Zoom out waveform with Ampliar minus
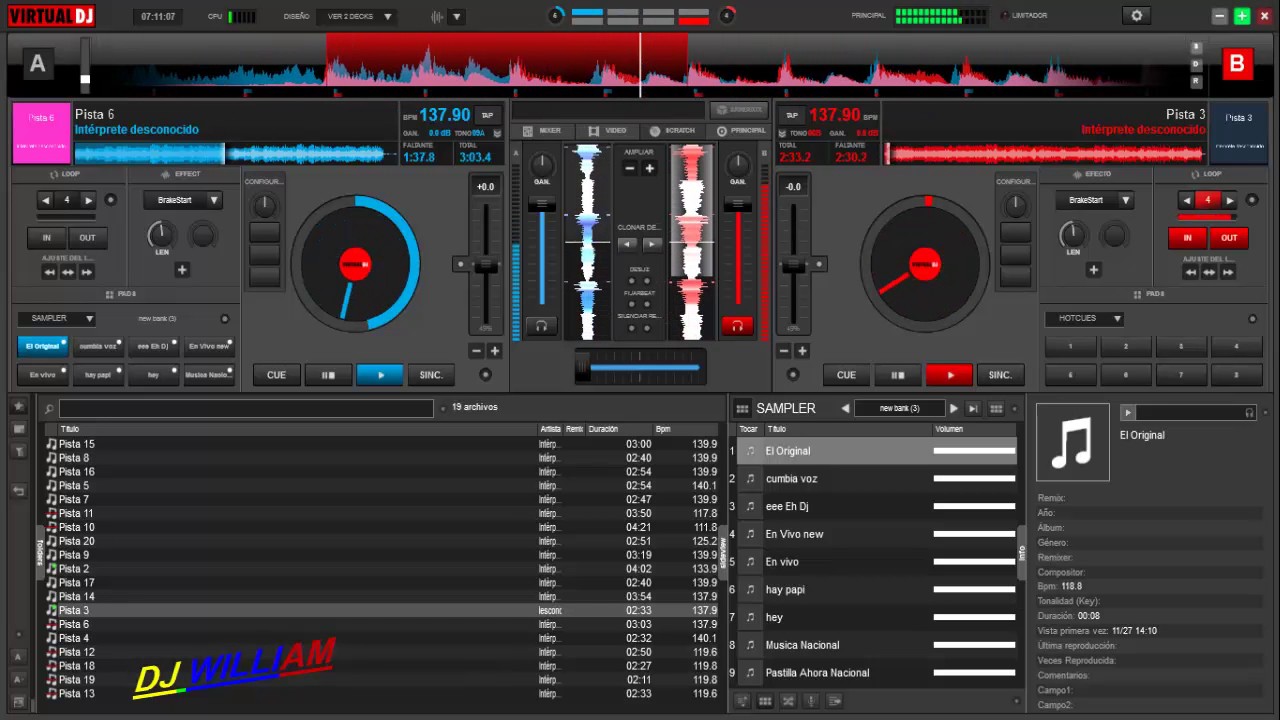The height and width of the screenshot is (720, 1280). point(631,168)
